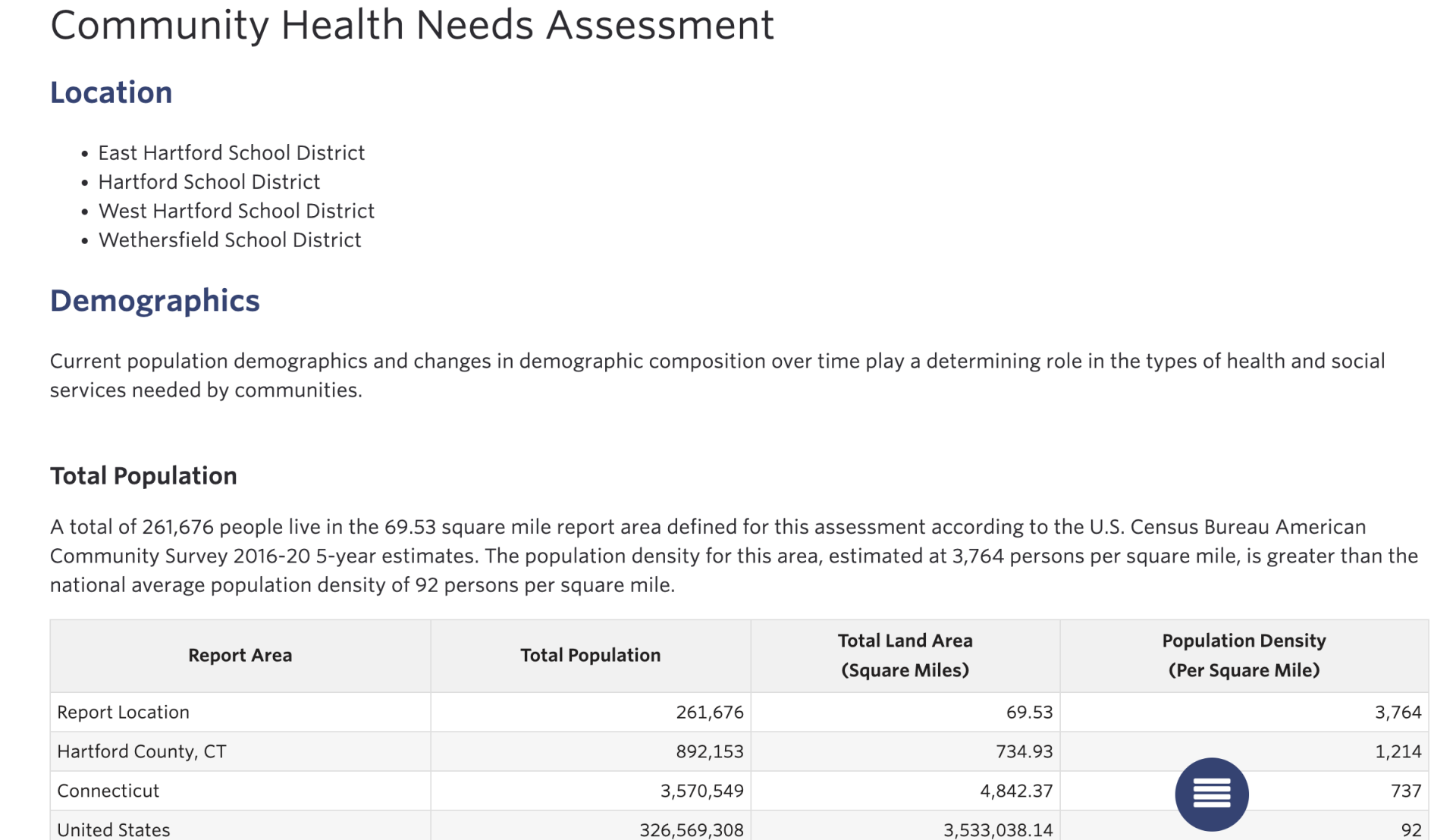Click the Total Population subheading
This screenshot has height=840, width=1456.
pyautogui.click(x=143, y=476)
